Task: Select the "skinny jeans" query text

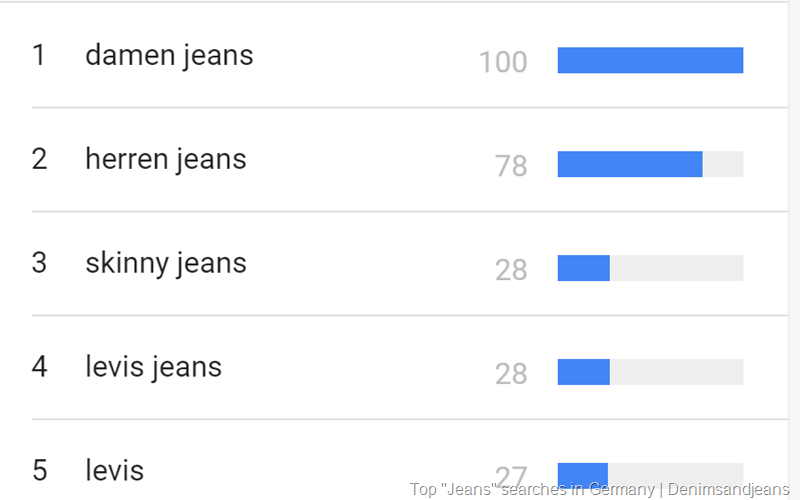Action: (165, 264)
